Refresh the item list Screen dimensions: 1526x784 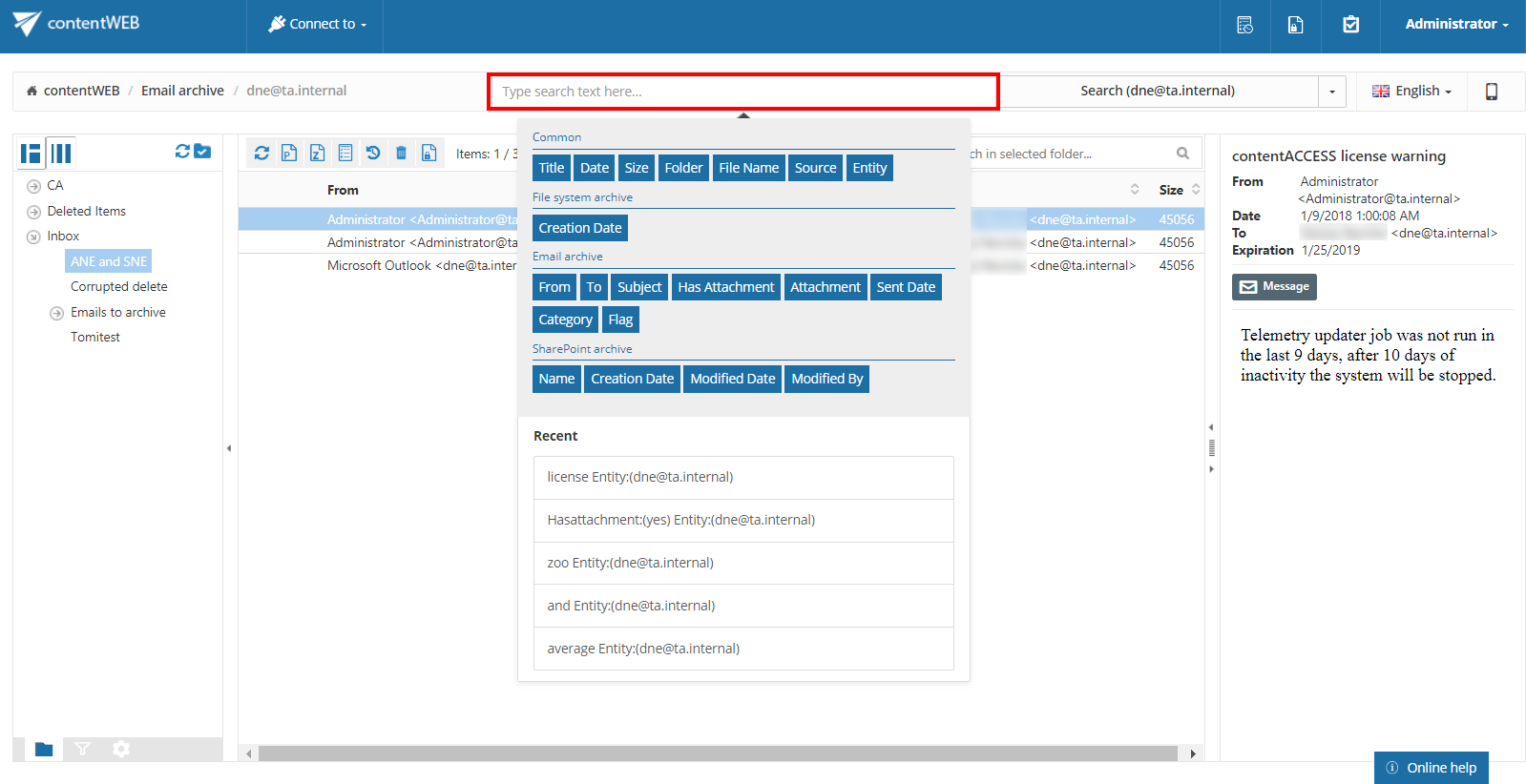point(261,153)
